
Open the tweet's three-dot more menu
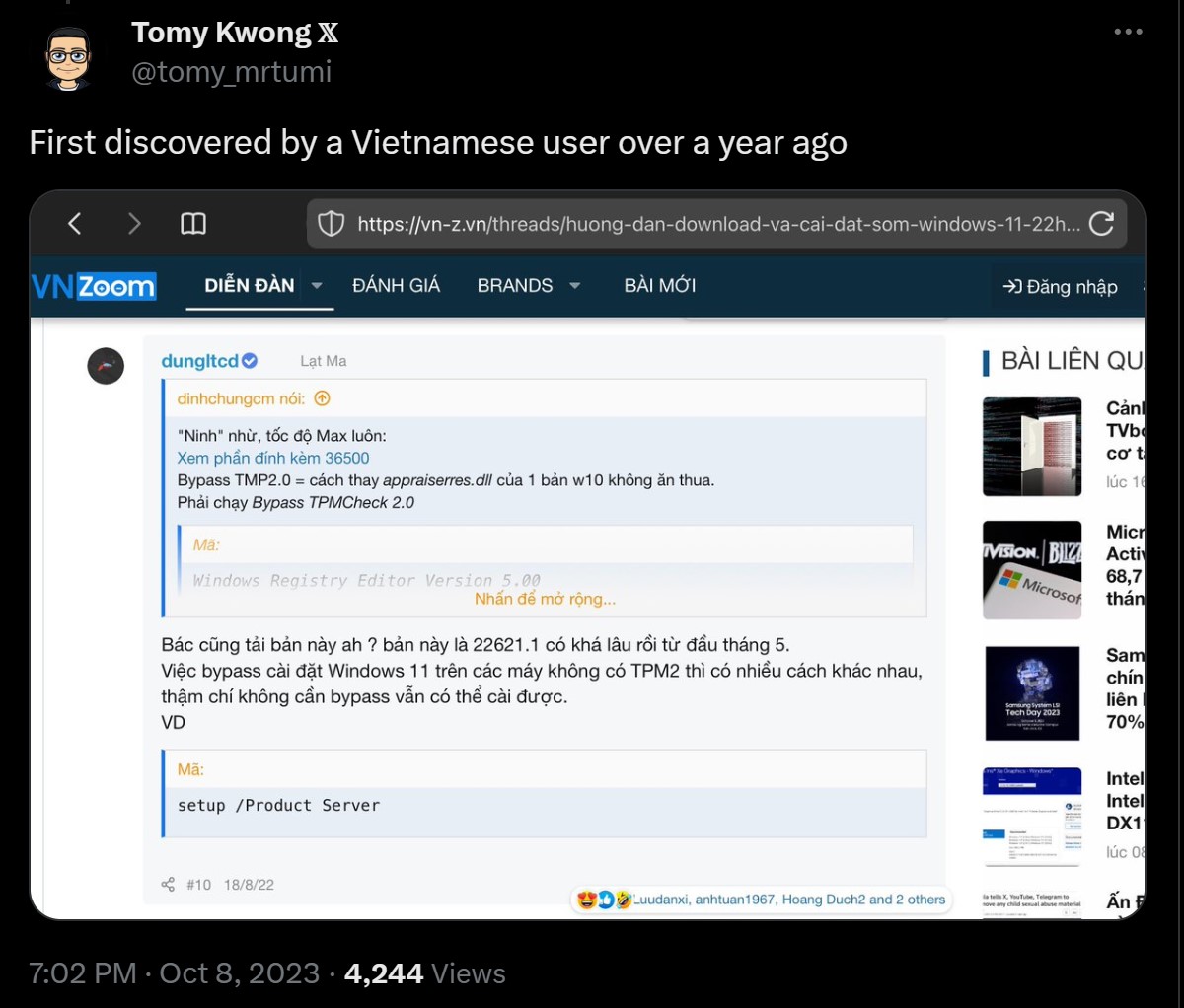(1128, 33)
